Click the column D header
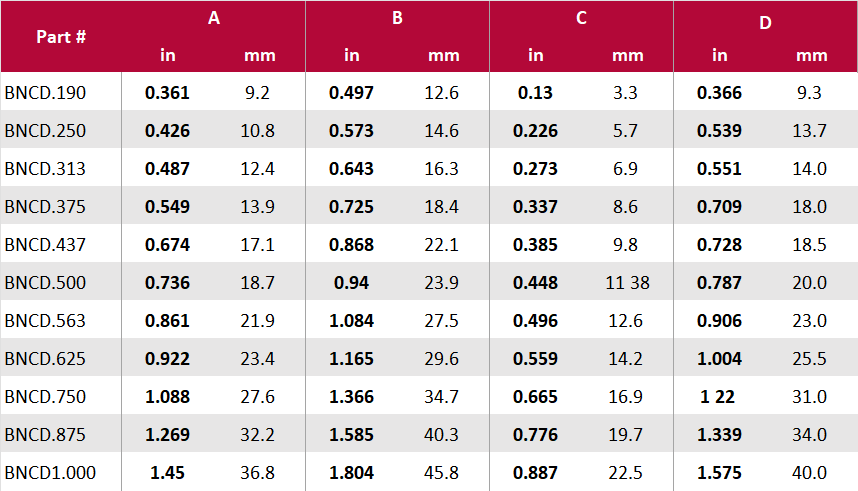The width and height of the screenshot is (858, 491). pyautogui.click(x=765, y=21)
